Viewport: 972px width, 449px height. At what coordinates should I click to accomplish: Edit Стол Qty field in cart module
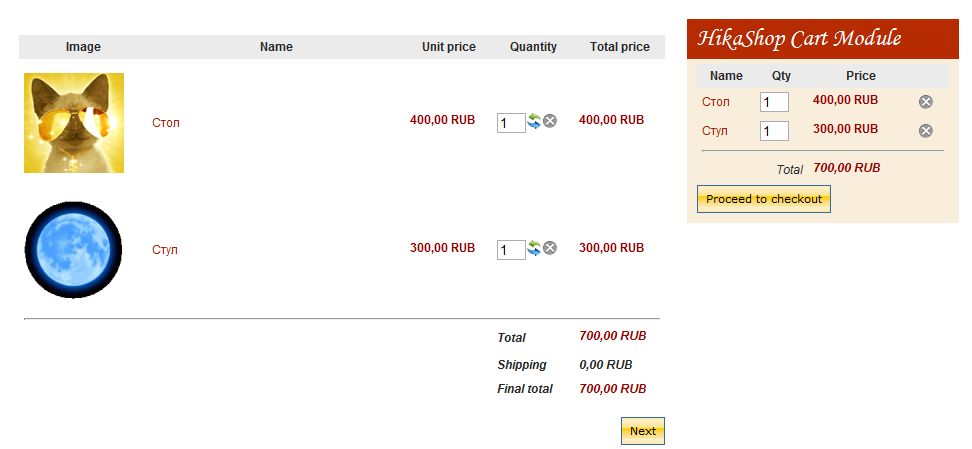click(x=774, y=102)
